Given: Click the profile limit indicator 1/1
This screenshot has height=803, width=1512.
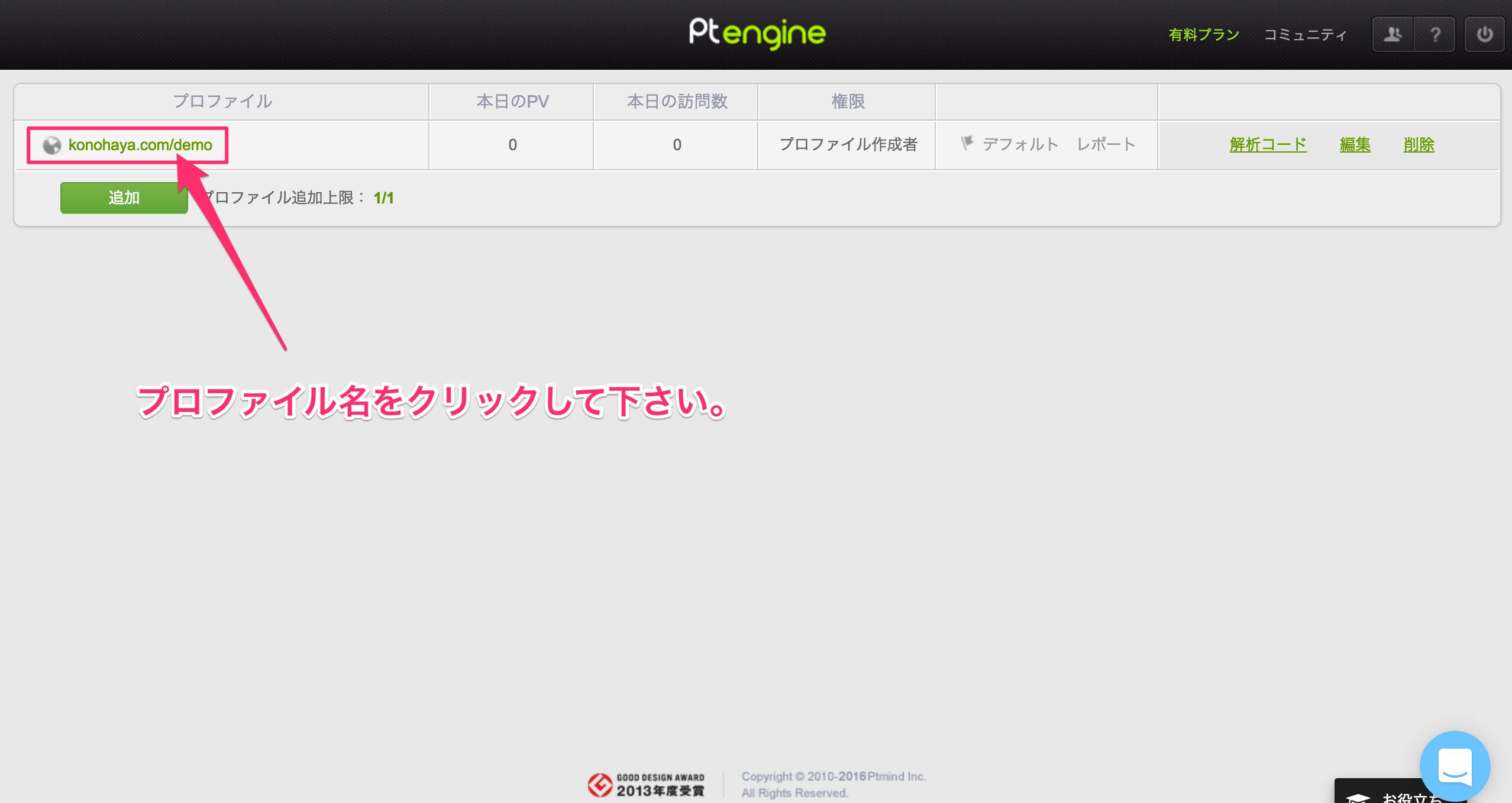Looking at the screenshot, I should click(385, 197).
